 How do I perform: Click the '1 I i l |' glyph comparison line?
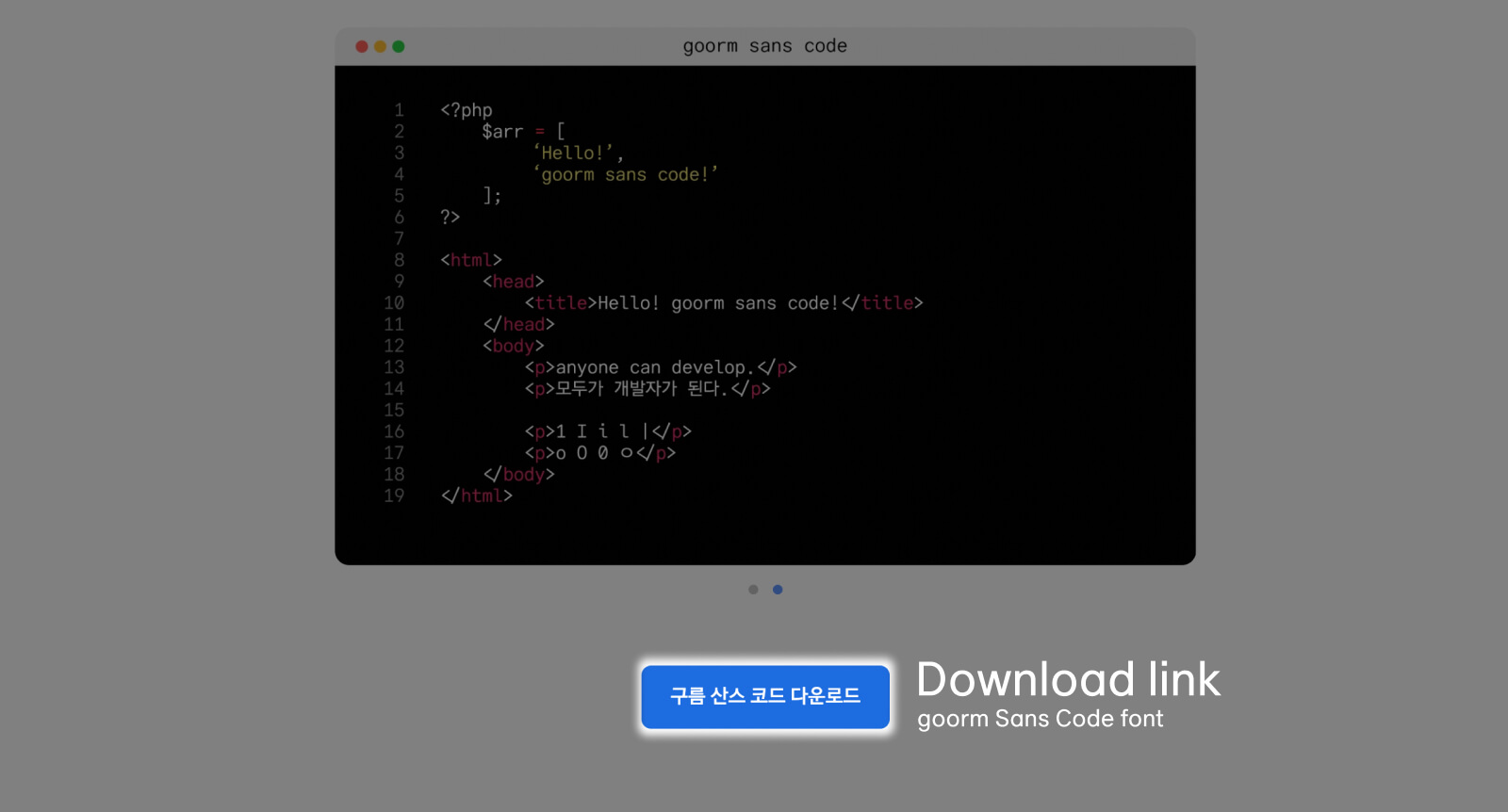608,431
